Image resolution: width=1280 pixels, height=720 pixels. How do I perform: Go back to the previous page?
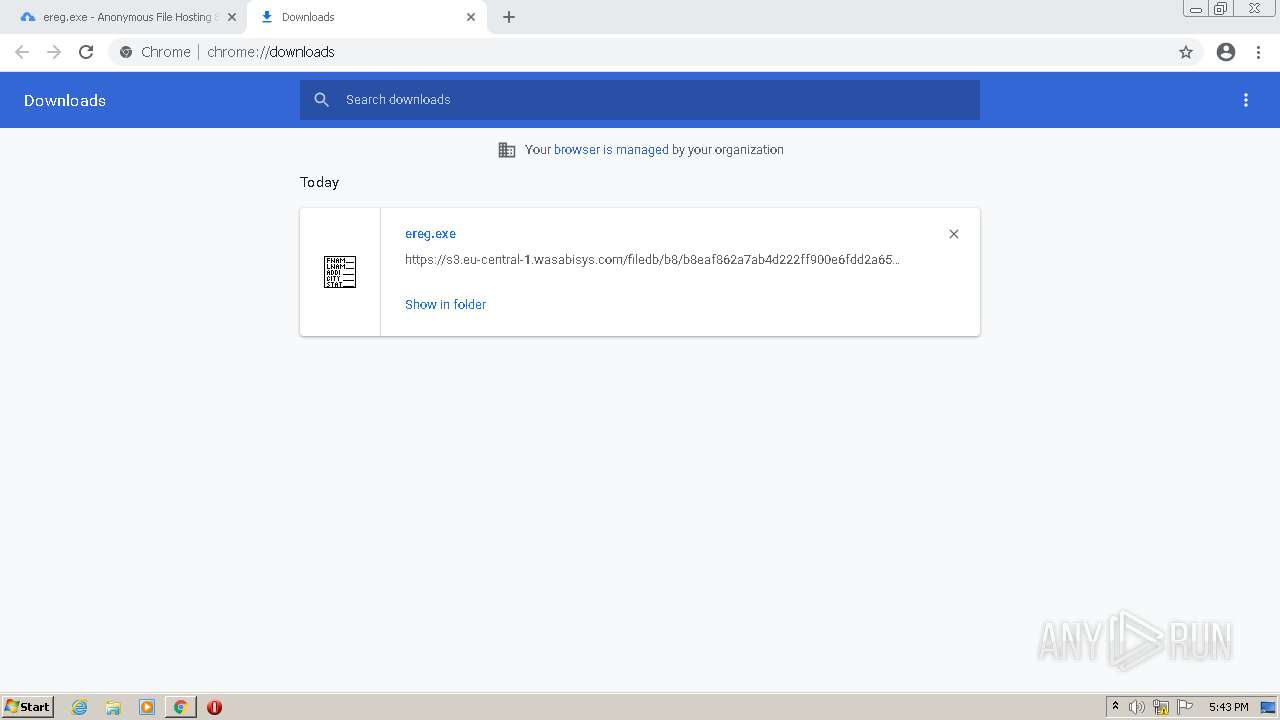coord(22,52)
